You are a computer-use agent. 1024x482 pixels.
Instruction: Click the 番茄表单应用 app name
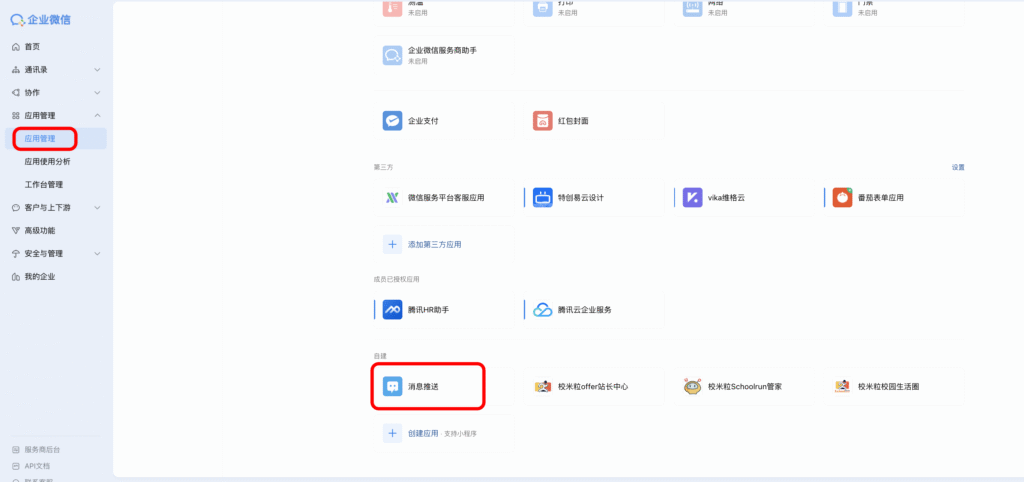pos(881,197)
